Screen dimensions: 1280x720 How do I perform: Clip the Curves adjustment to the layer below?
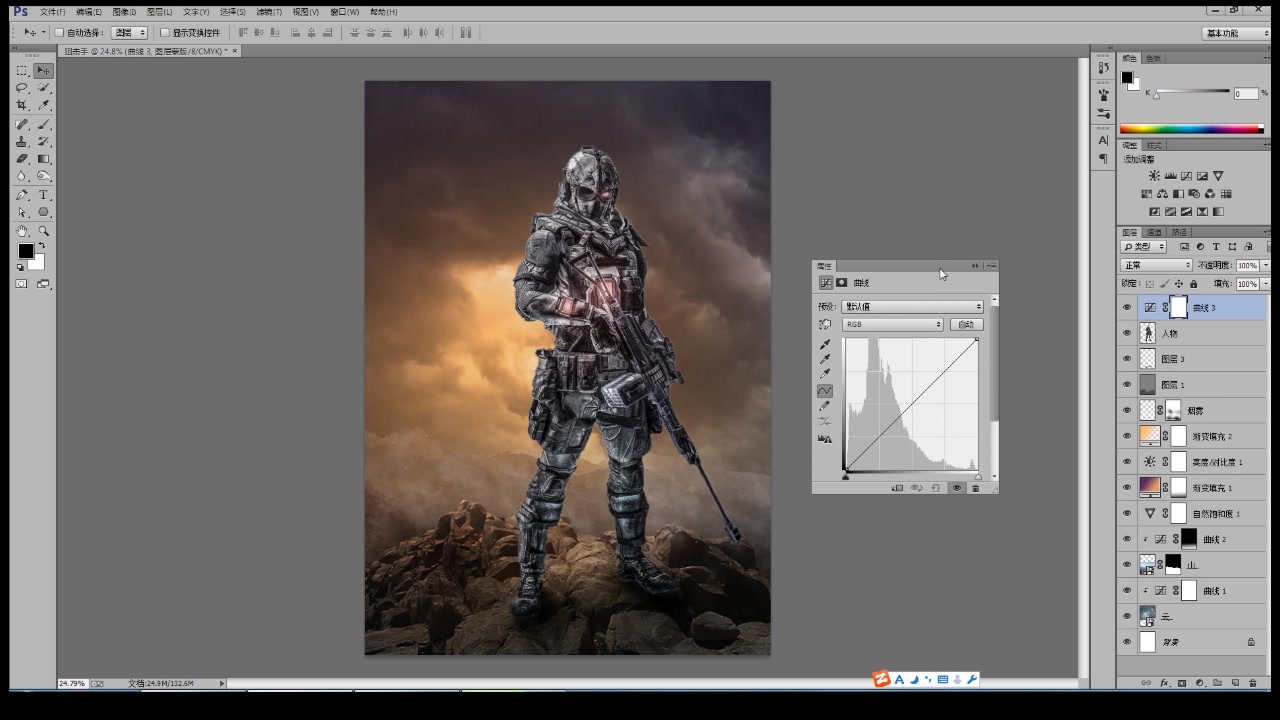click(897, 488)
